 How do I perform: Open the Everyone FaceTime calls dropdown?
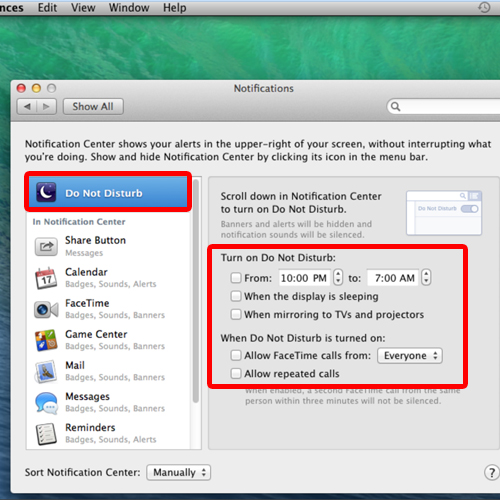410,356
